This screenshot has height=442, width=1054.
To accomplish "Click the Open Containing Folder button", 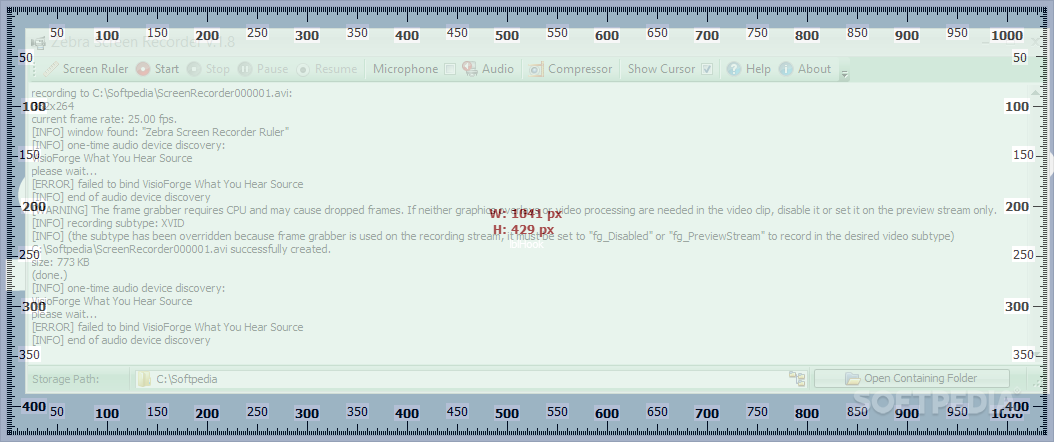I will click(x=911, y=378).
